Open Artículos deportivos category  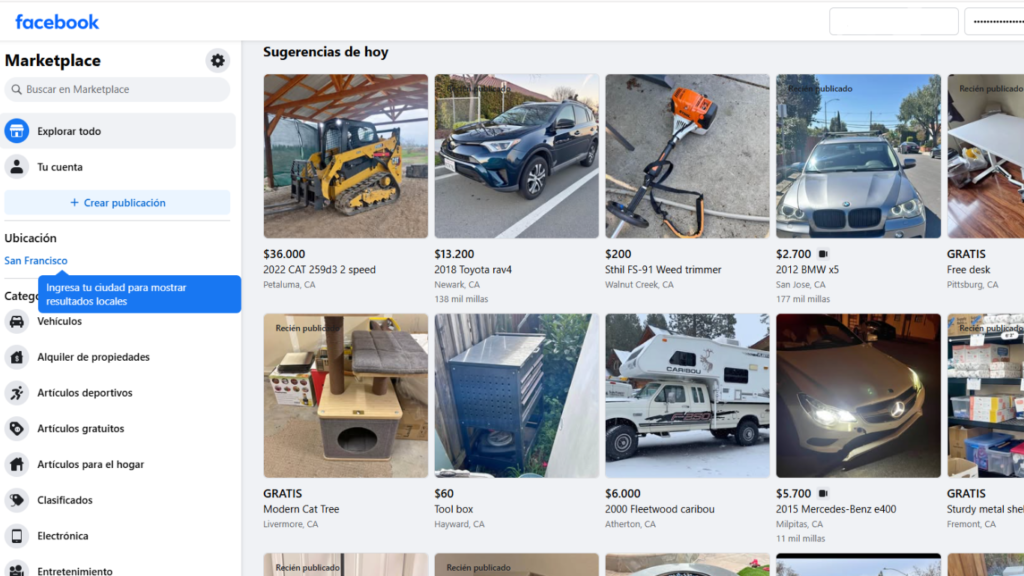click(x=118, y=392)
